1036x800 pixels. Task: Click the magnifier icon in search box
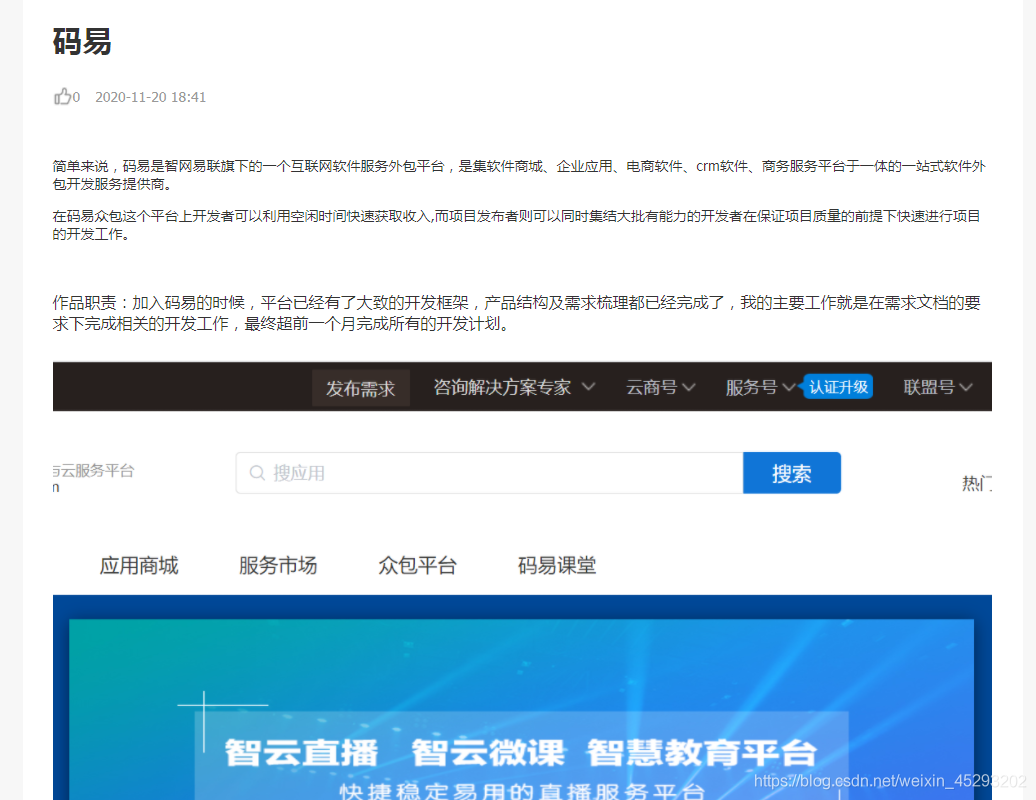click(x=257, y=473)
